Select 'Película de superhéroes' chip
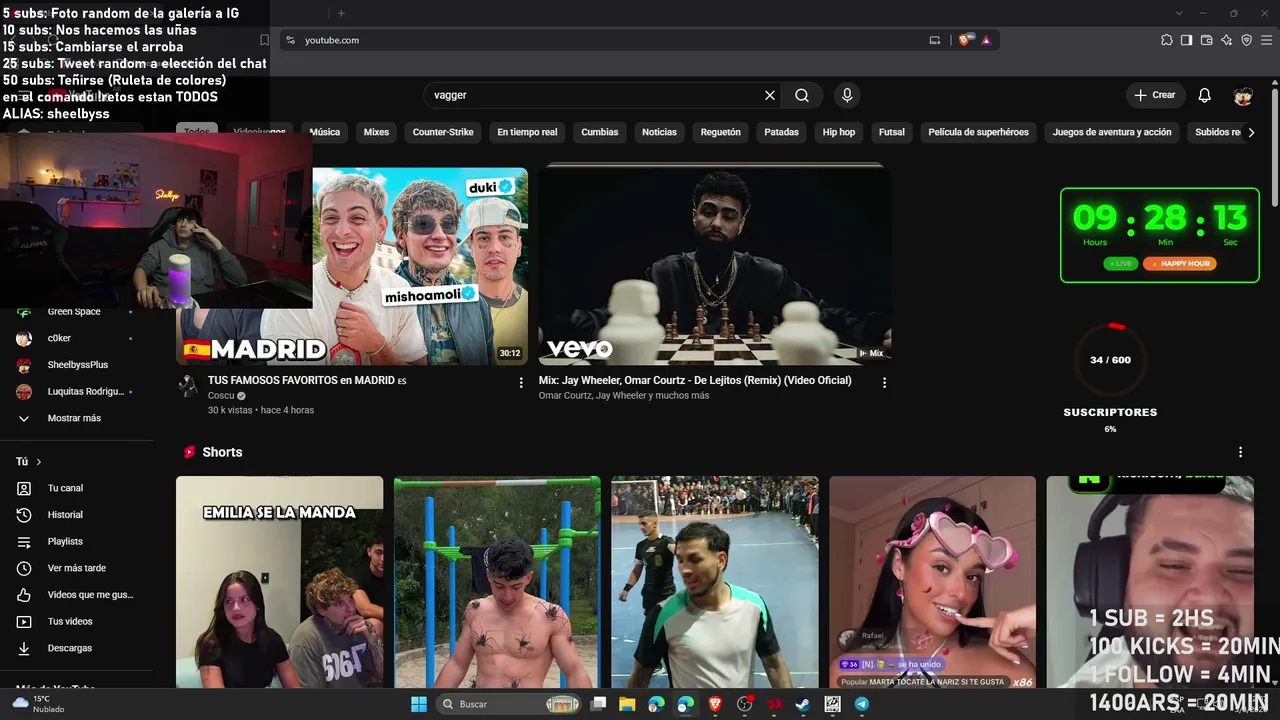The width and height of the screenshot is (1280, 720). coord(978,132)
